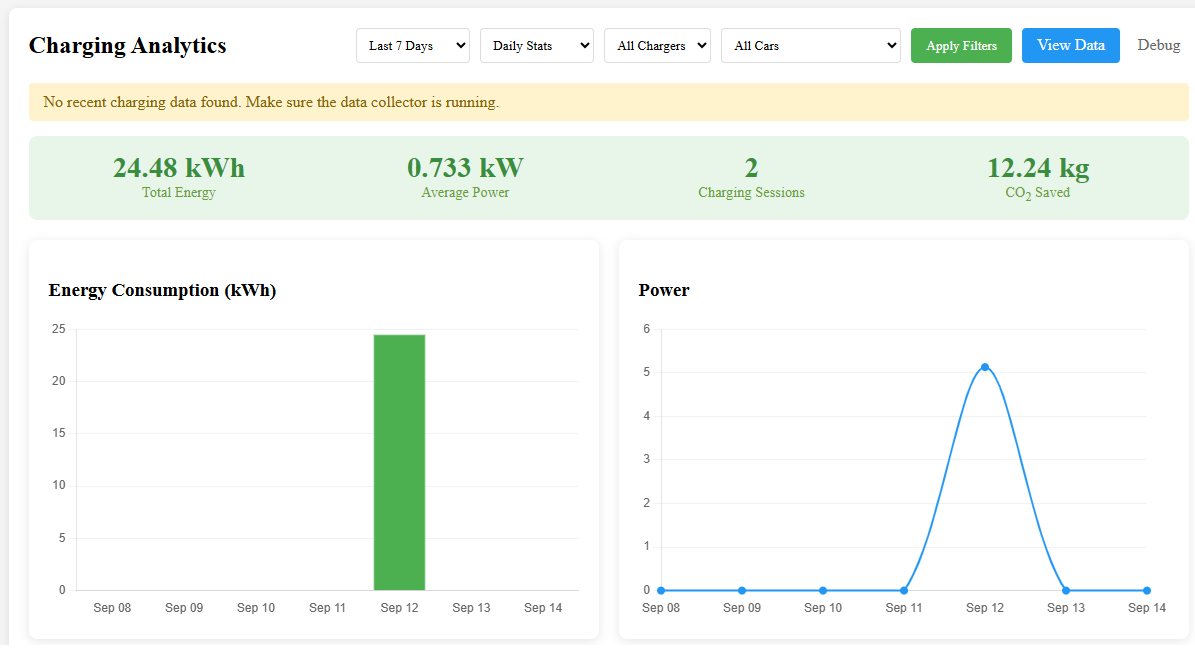The width and height of the screenshot is (1195, 648).
Task: Click the Sep 09 power data point
Action: click(742, 590)
